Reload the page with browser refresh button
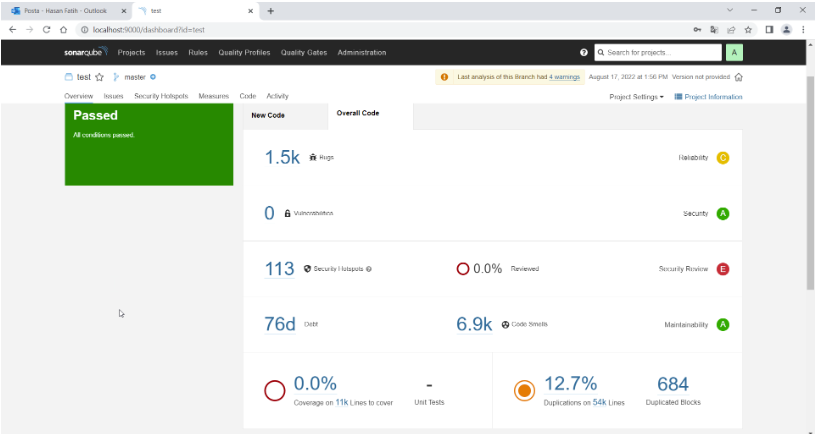This screenshot has height=434, width=816. point(46,30)
